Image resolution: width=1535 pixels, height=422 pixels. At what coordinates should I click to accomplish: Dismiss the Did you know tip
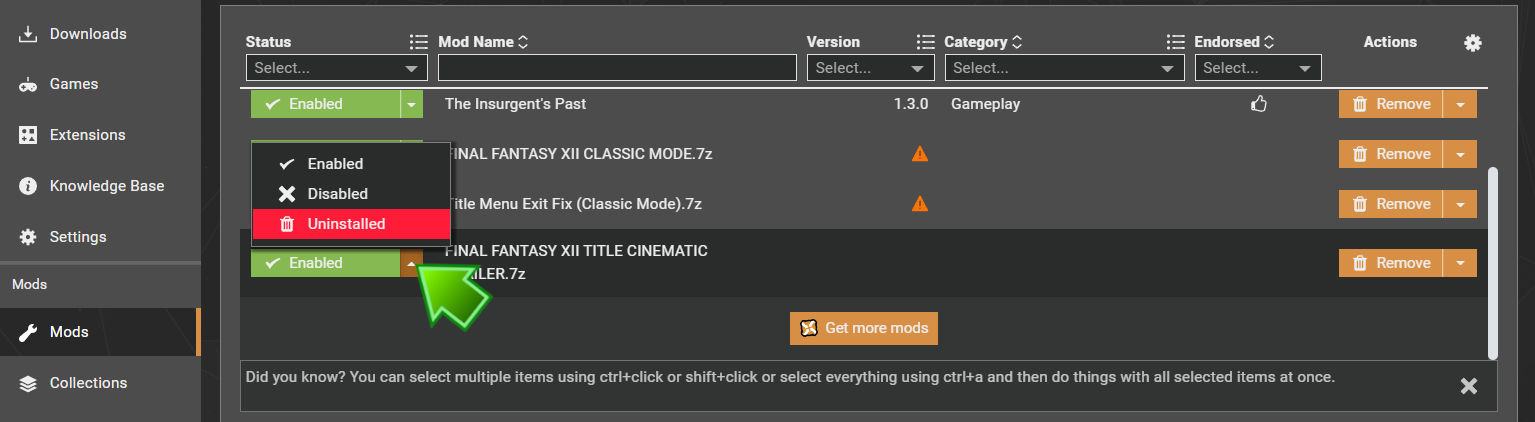click(x=1468, y=386)
